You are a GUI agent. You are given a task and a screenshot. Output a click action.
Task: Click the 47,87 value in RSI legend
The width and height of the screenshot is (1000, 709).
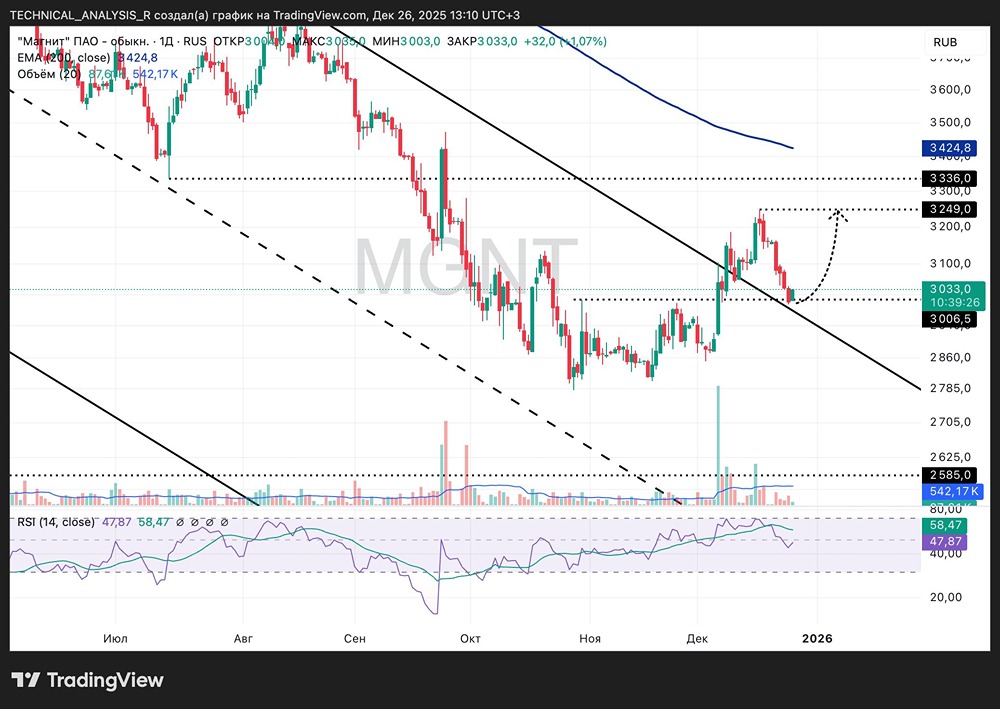coord(117,522)
